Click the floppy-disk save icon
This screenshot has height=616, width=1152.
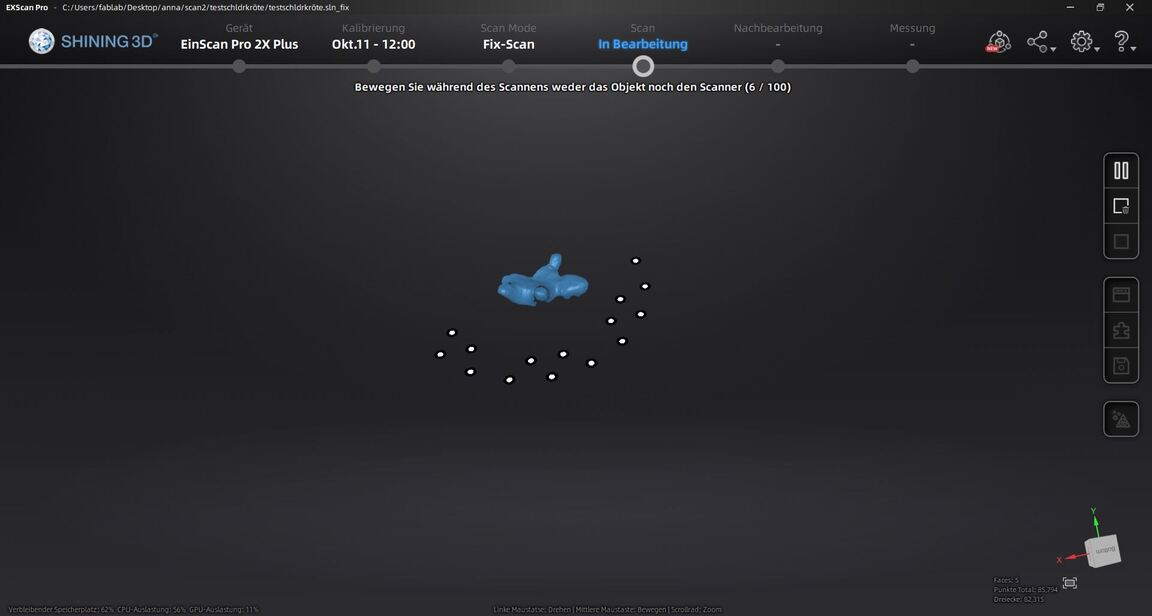tap(1120, 365)
